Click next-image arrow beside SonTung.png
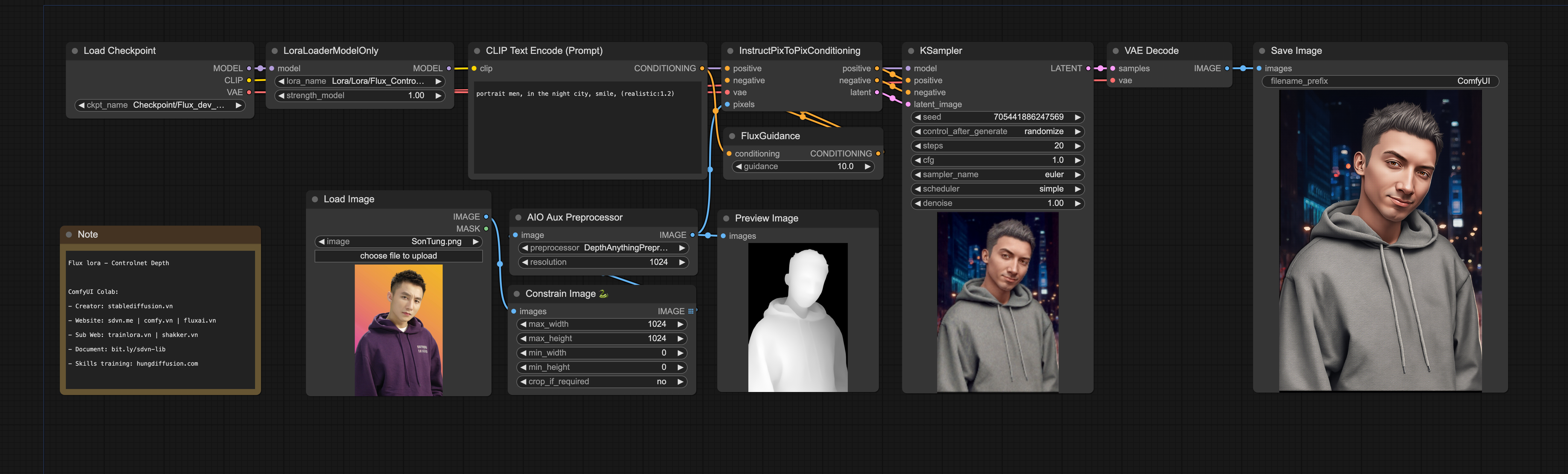1568x474 pixels. 475,241
